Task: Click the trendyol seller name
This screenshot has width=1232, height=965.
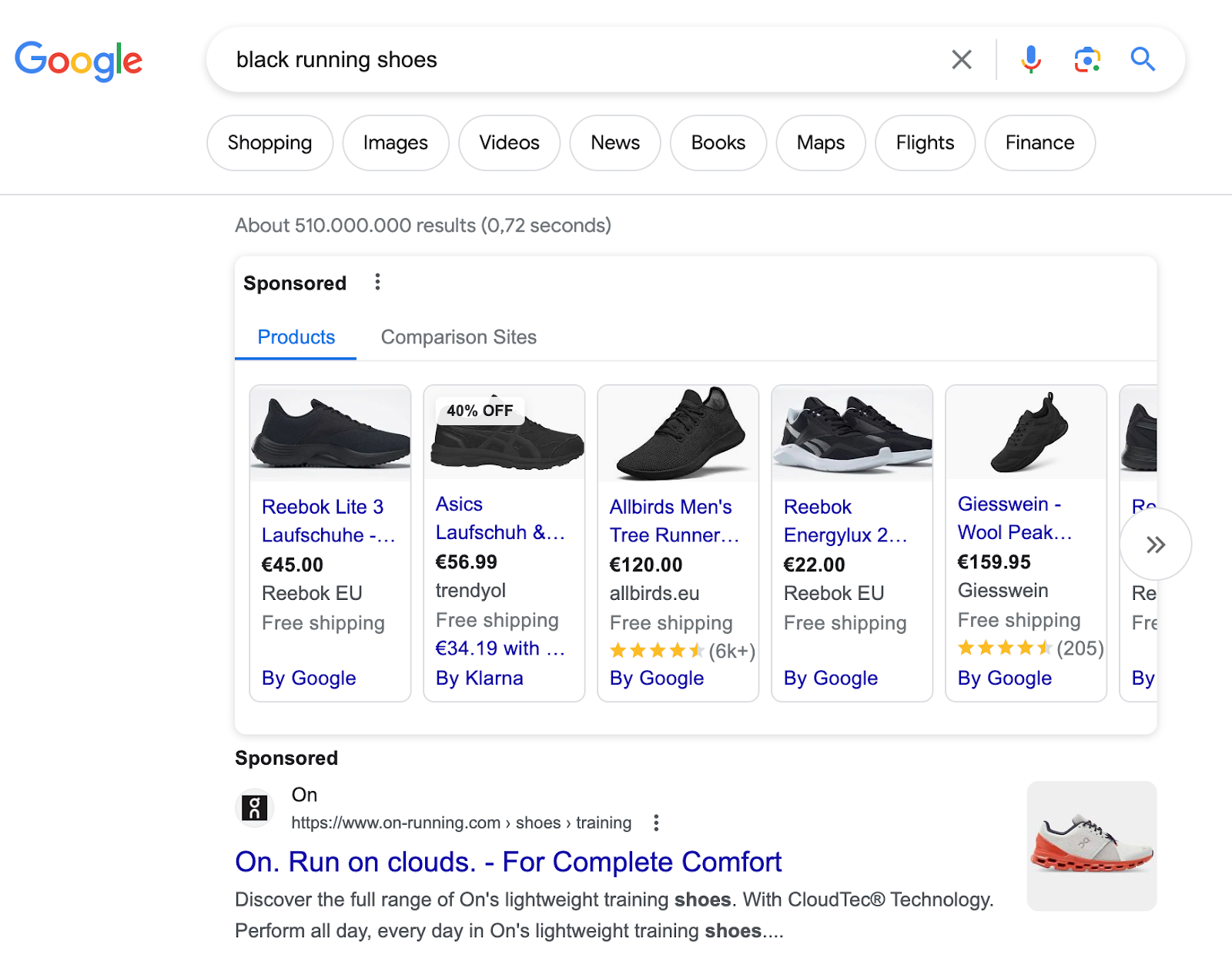Action: click(470, 591)
